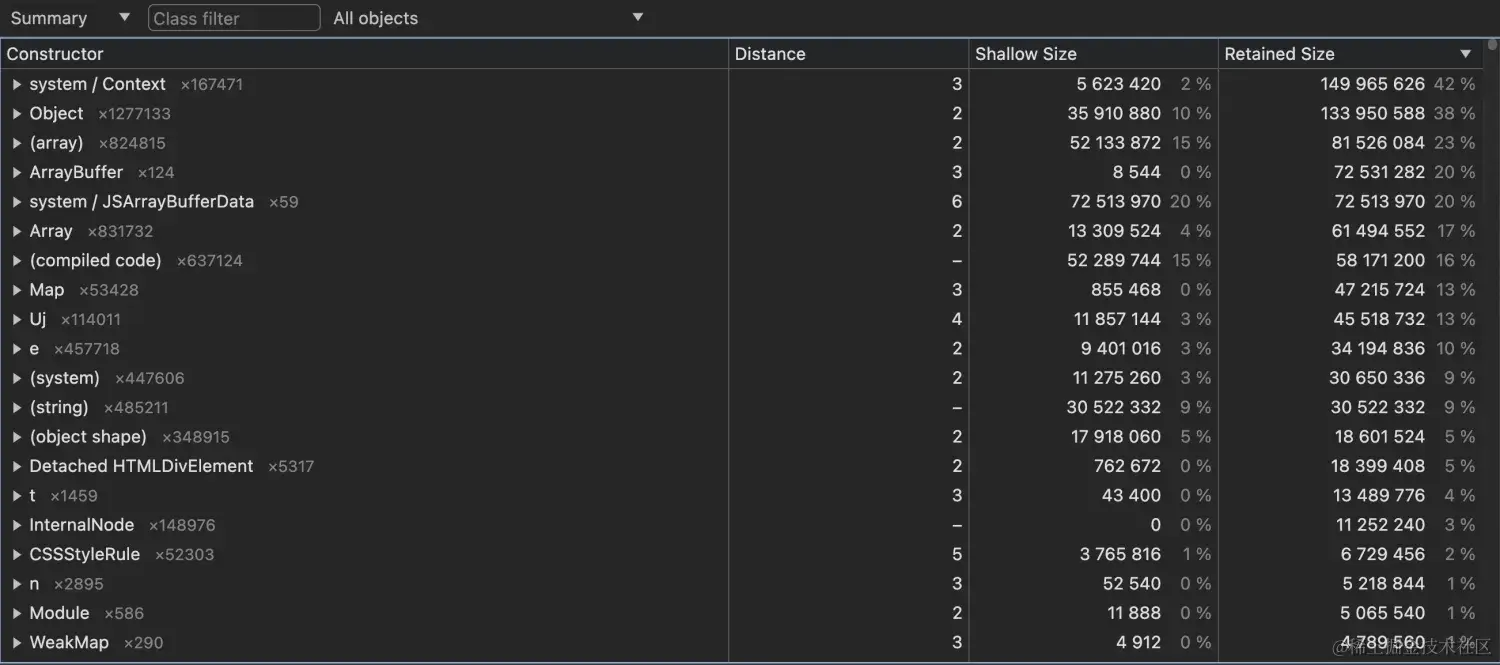
Task: Select the Uj constructor name
Action: (38, 319)
